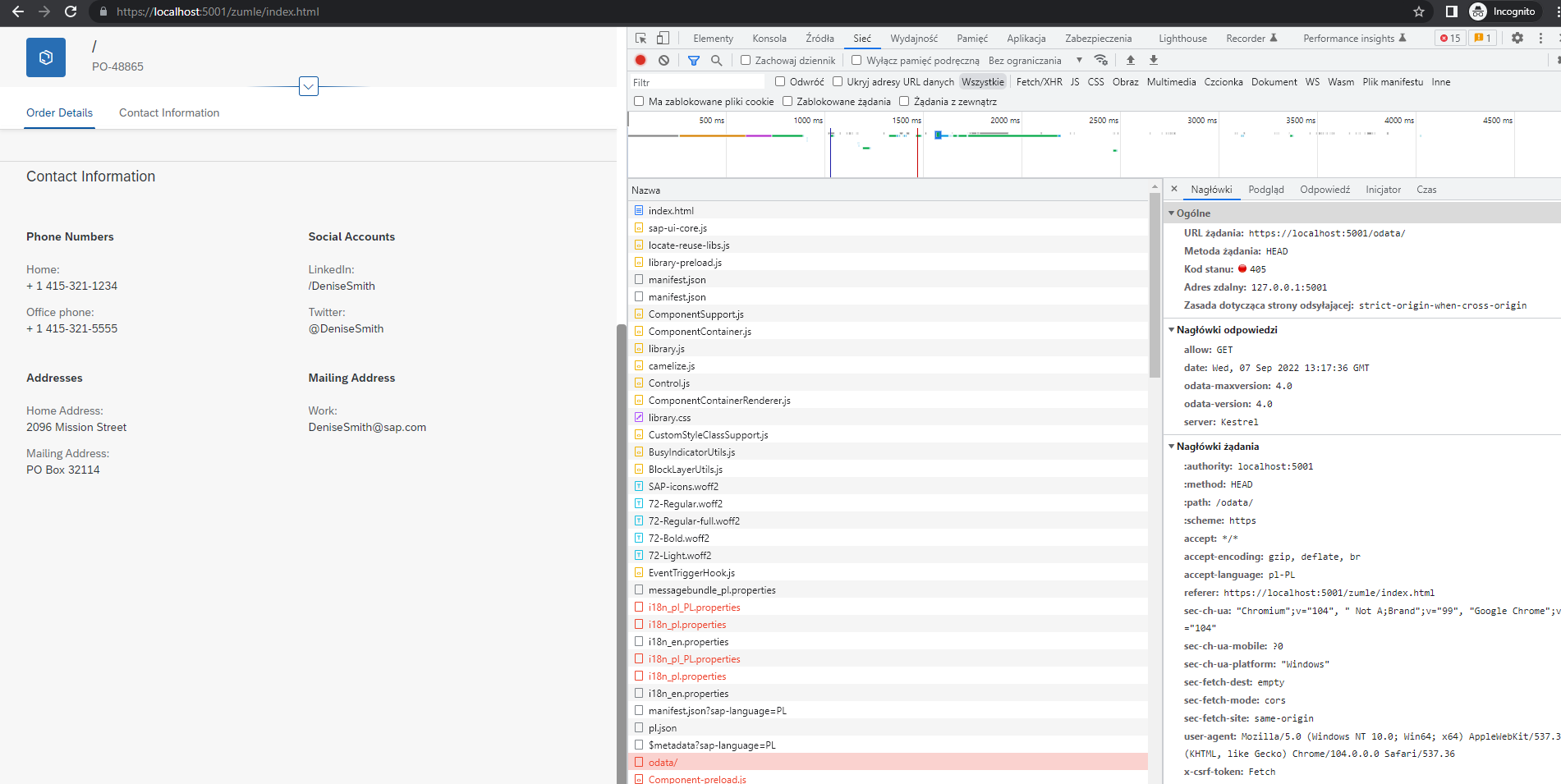This screenshot has height=784, width=1561.
Task: Click the page vertical scrollbar thumb
Action: tap(622, 553)
